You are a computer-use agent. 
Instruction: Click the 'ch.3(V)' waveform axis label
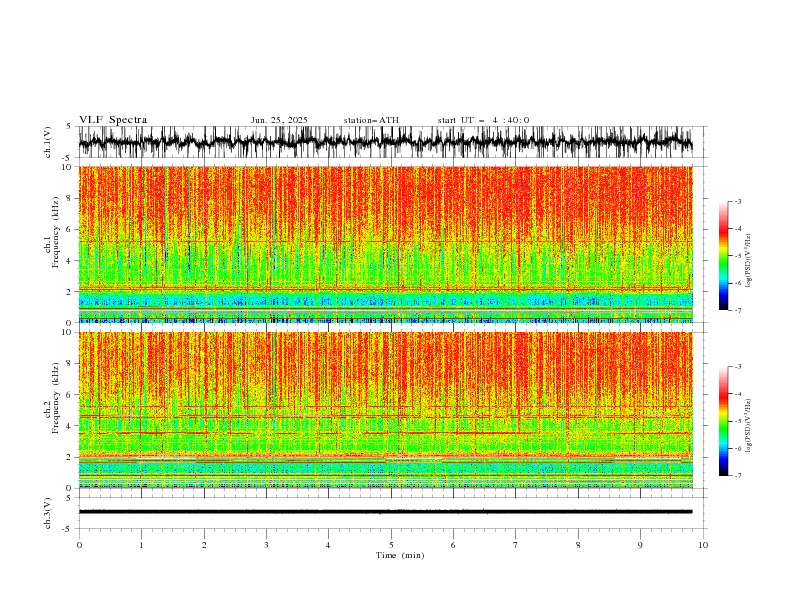[48, 513]
